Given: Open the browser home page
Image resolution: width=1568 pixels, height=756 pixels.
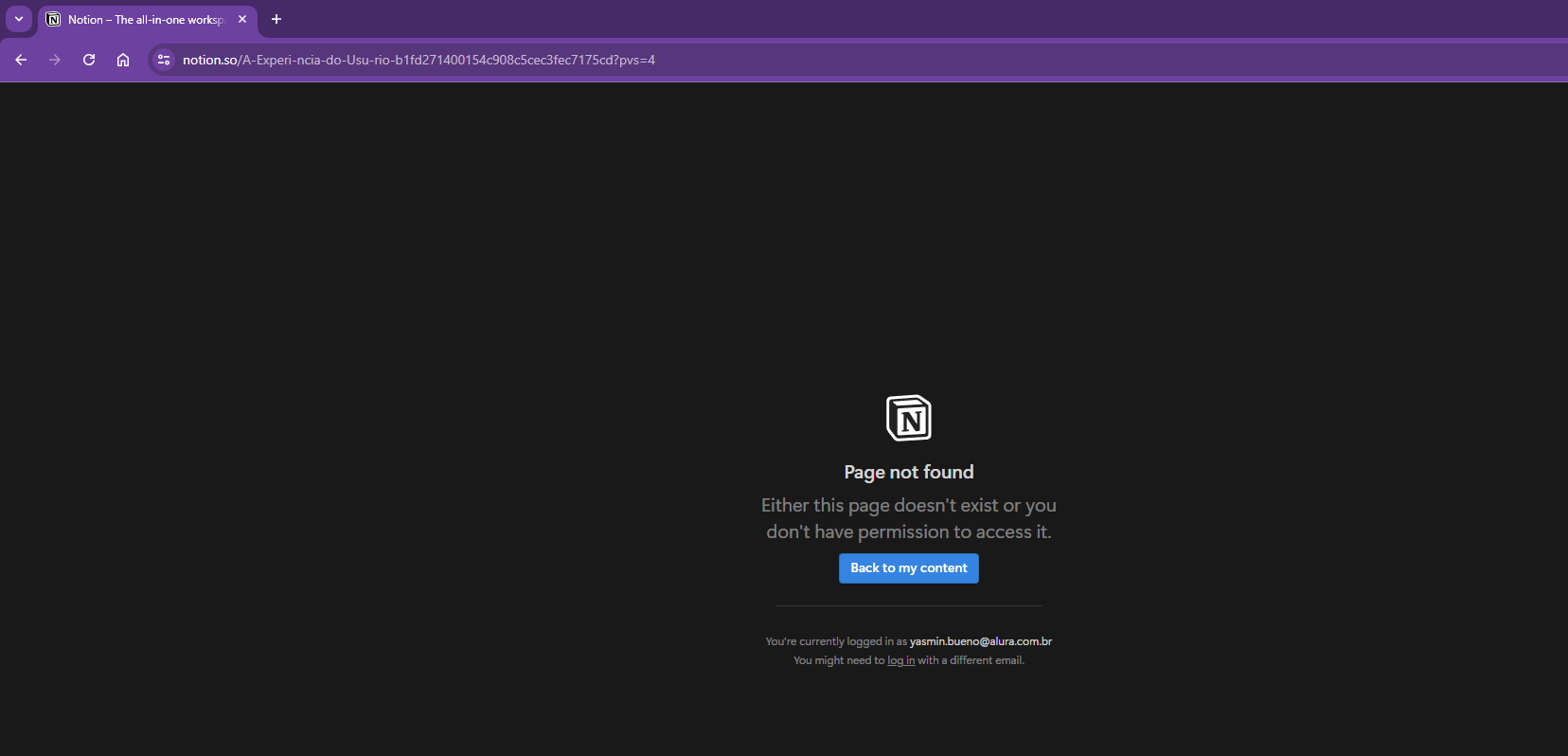Looking at the screenshot, I should coord(123,60).
